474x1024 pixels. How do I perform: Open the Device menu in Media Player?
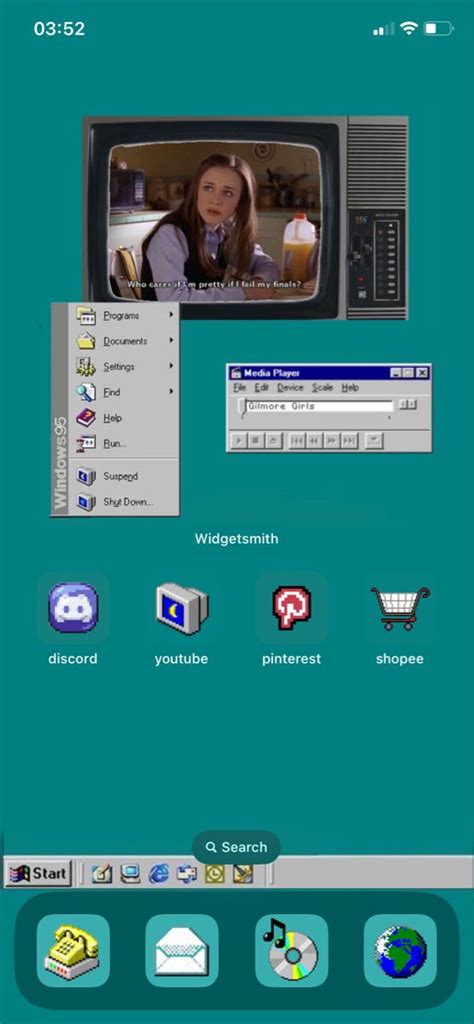click(x=291, y=387)
